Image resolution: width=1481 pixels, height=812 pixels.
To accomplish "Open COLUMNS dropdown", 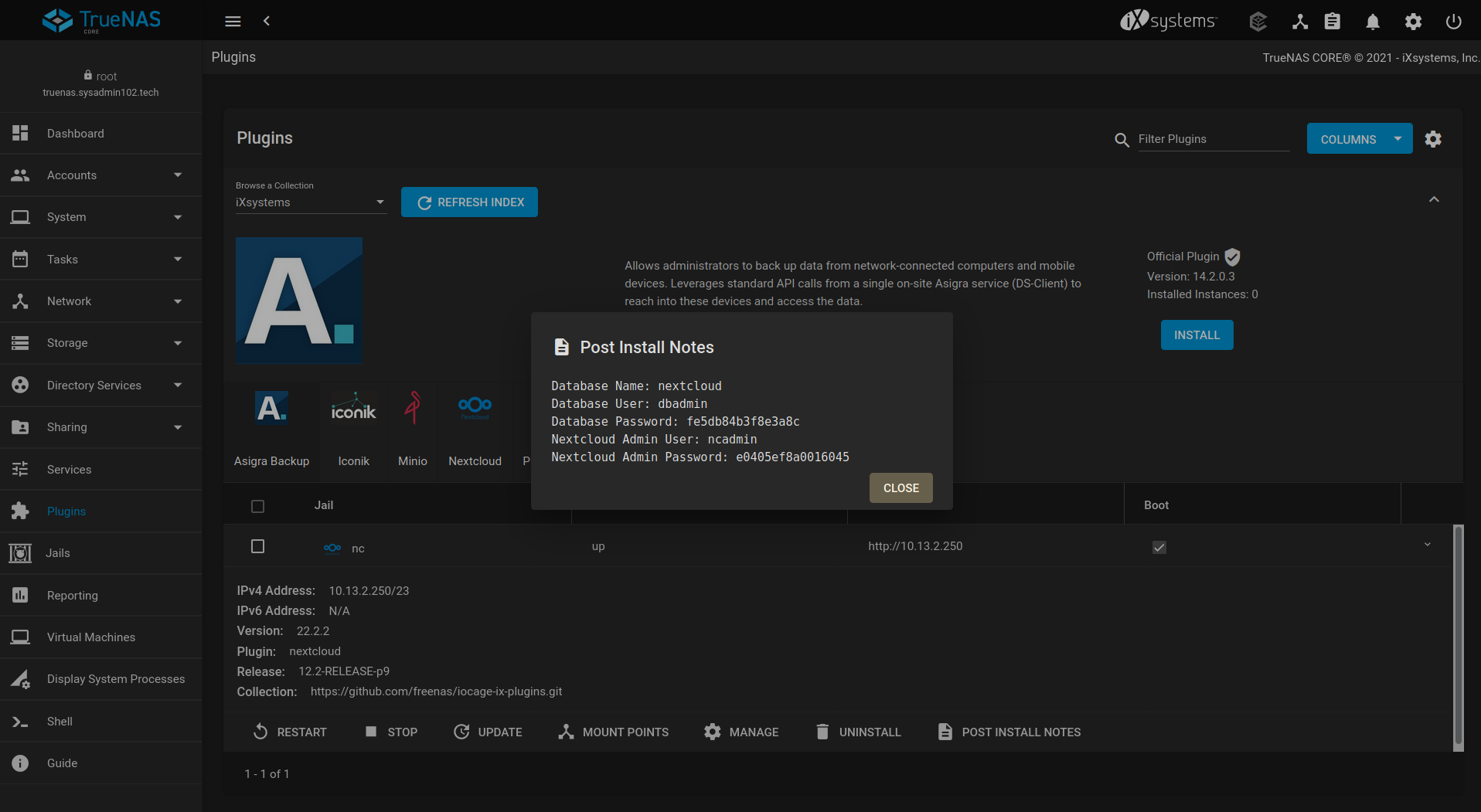I will 1360,139.
